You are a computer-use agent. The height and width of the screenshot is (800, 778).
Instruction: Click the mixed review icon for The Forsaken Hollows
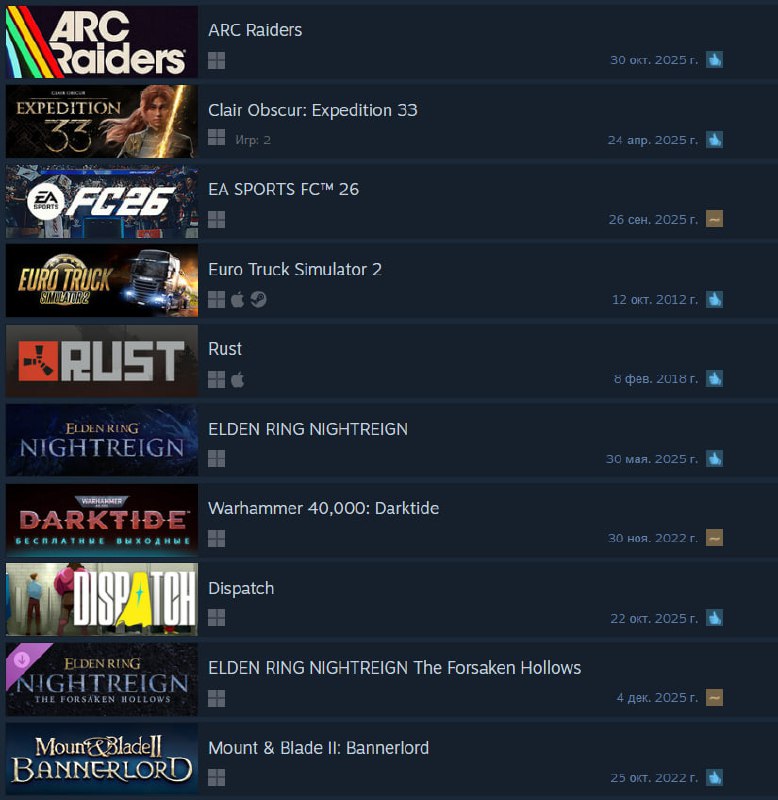[x=714, y=697]
